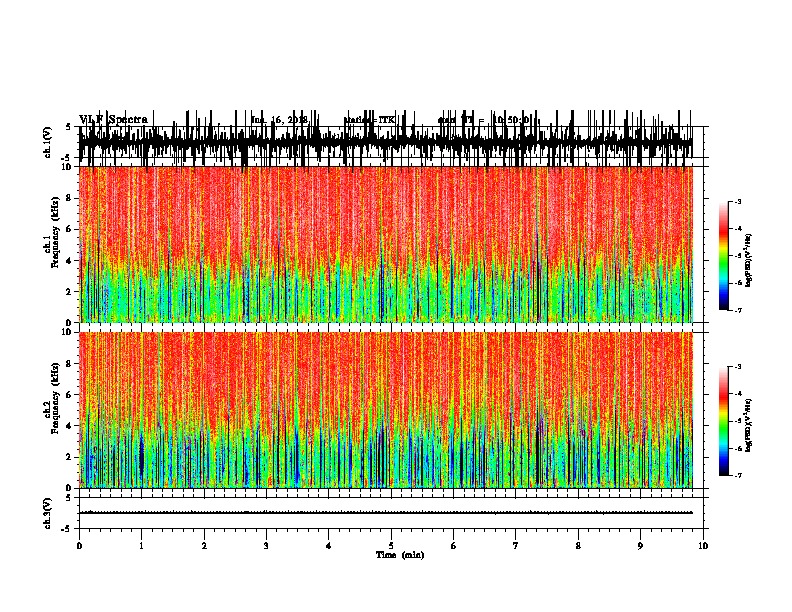This screenshot has width=792, height=612.
Task: Click time-axis tick label '7'
Action: pyautogui.click(x=516, y=546)
